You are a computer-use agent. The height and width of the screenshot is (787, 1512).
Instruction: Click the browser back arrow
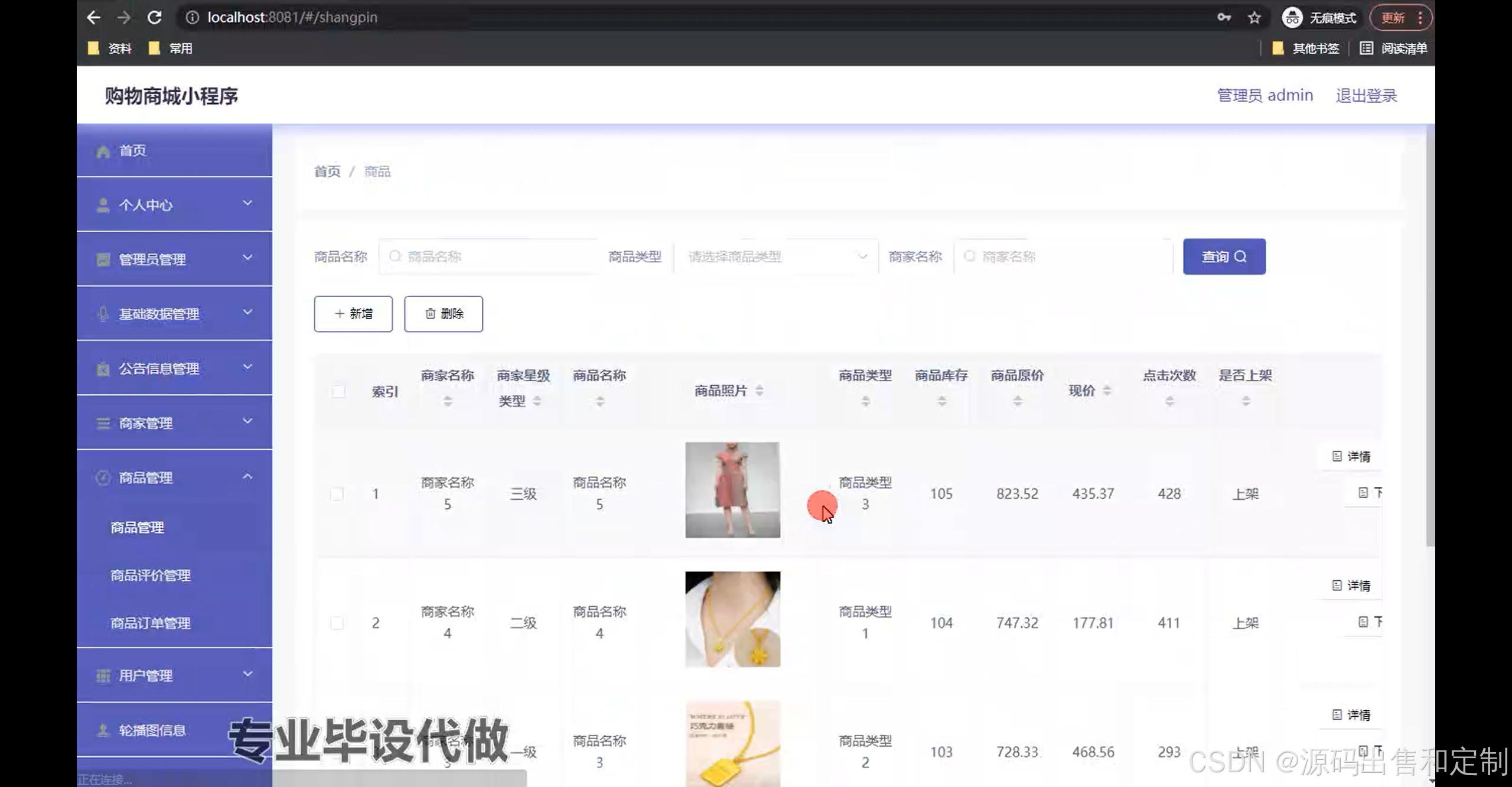94,17
